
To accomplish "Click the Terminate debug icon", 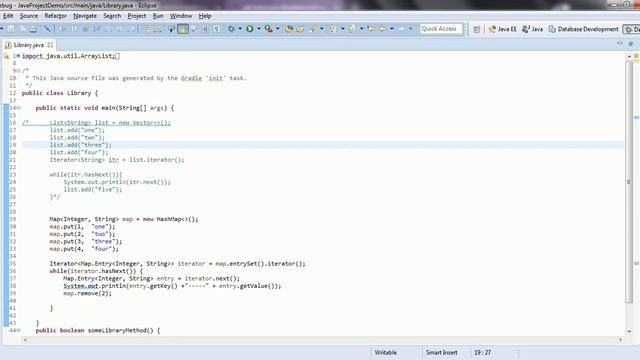I will tap(85, 29).
